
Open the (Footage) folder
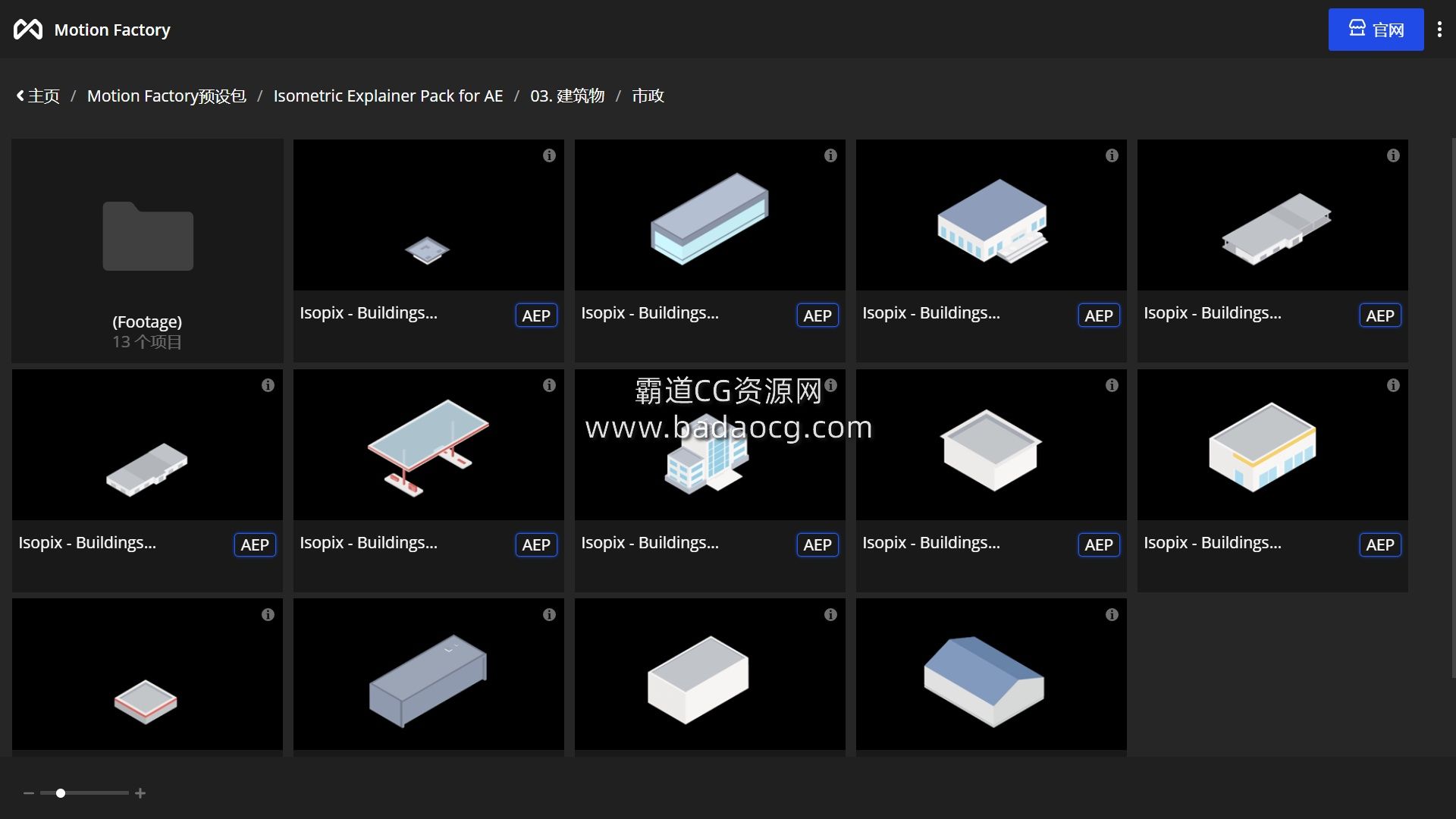click(x=147, y=250)
